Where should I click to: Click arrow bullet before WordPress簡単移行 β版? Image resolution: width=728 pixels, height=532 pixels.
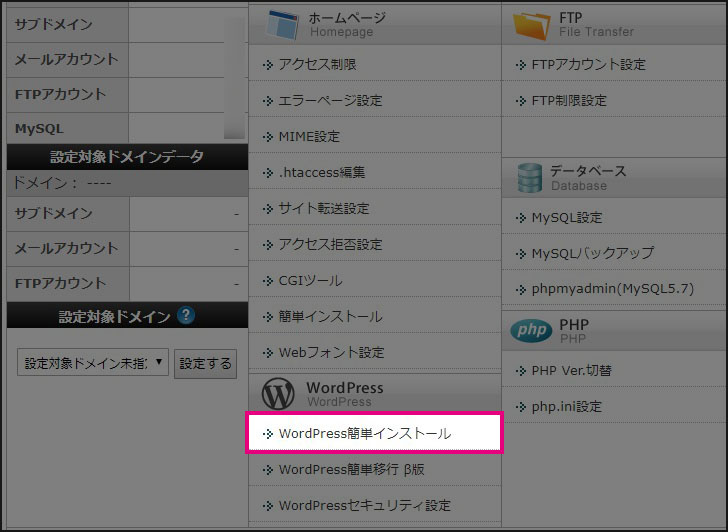(x=267, y=470)
